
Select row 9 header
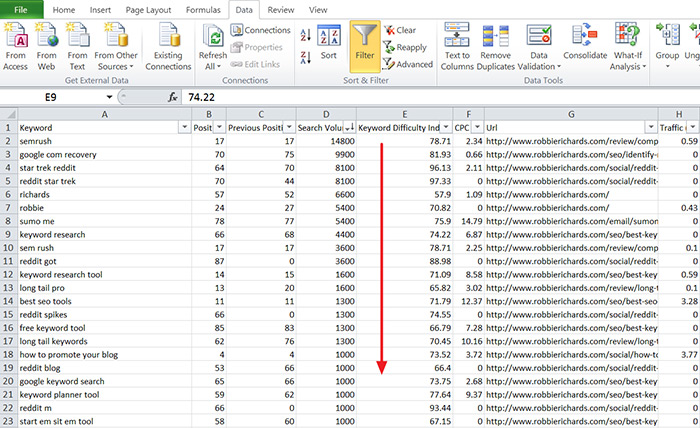[x=8, y=234]
